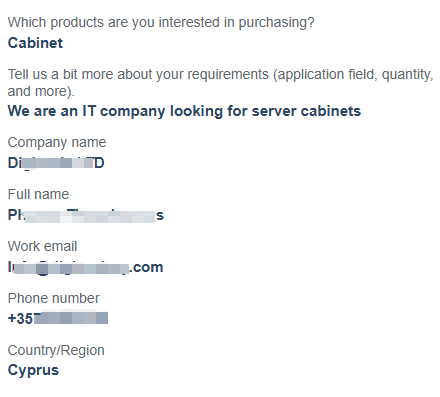
Task: Select the blurred full name value
Action: click(x=86, y=215)
